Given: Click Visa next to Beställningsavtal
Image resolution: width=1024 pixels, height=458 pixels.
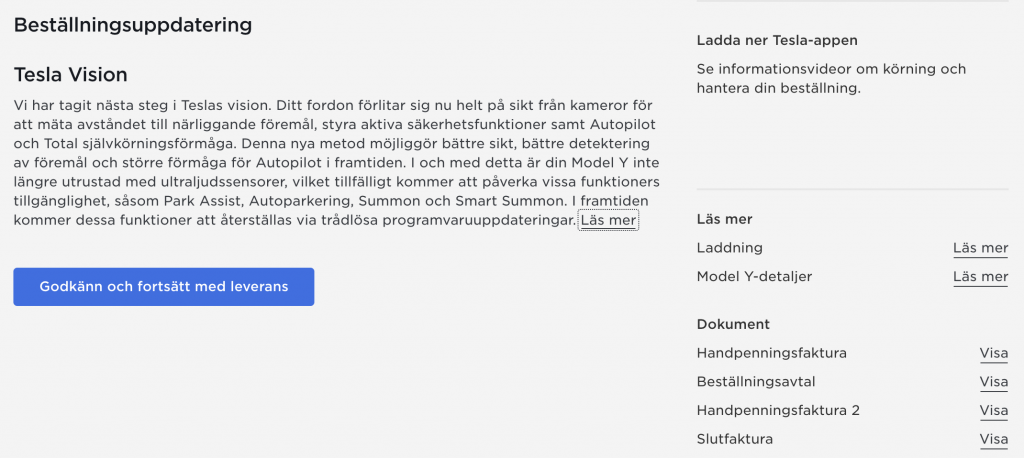Looking at the screenshot, I should click(x=993, y=382).
